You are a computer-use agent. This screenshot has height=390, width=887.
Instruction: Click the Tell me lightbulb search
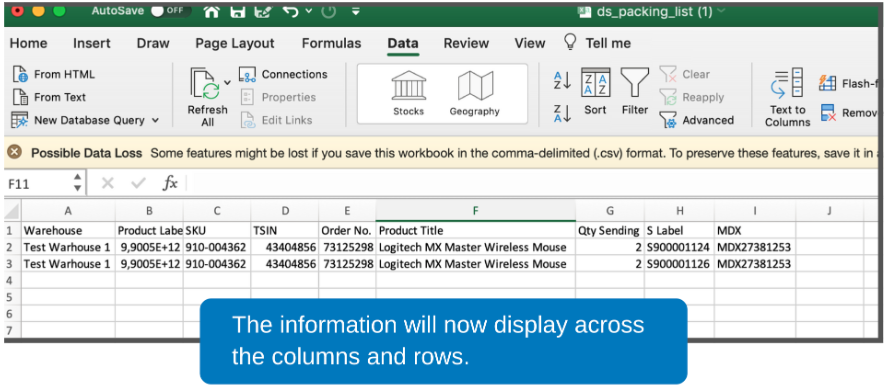[597, 44]
